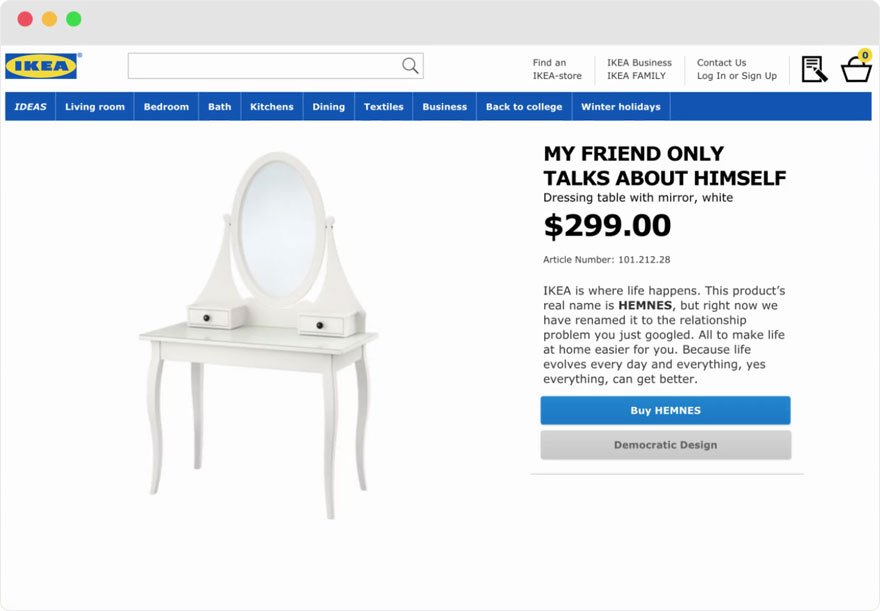Click the IKEA logo
The height and width of the screenshot is (611, 880).
tap(41, 66)
